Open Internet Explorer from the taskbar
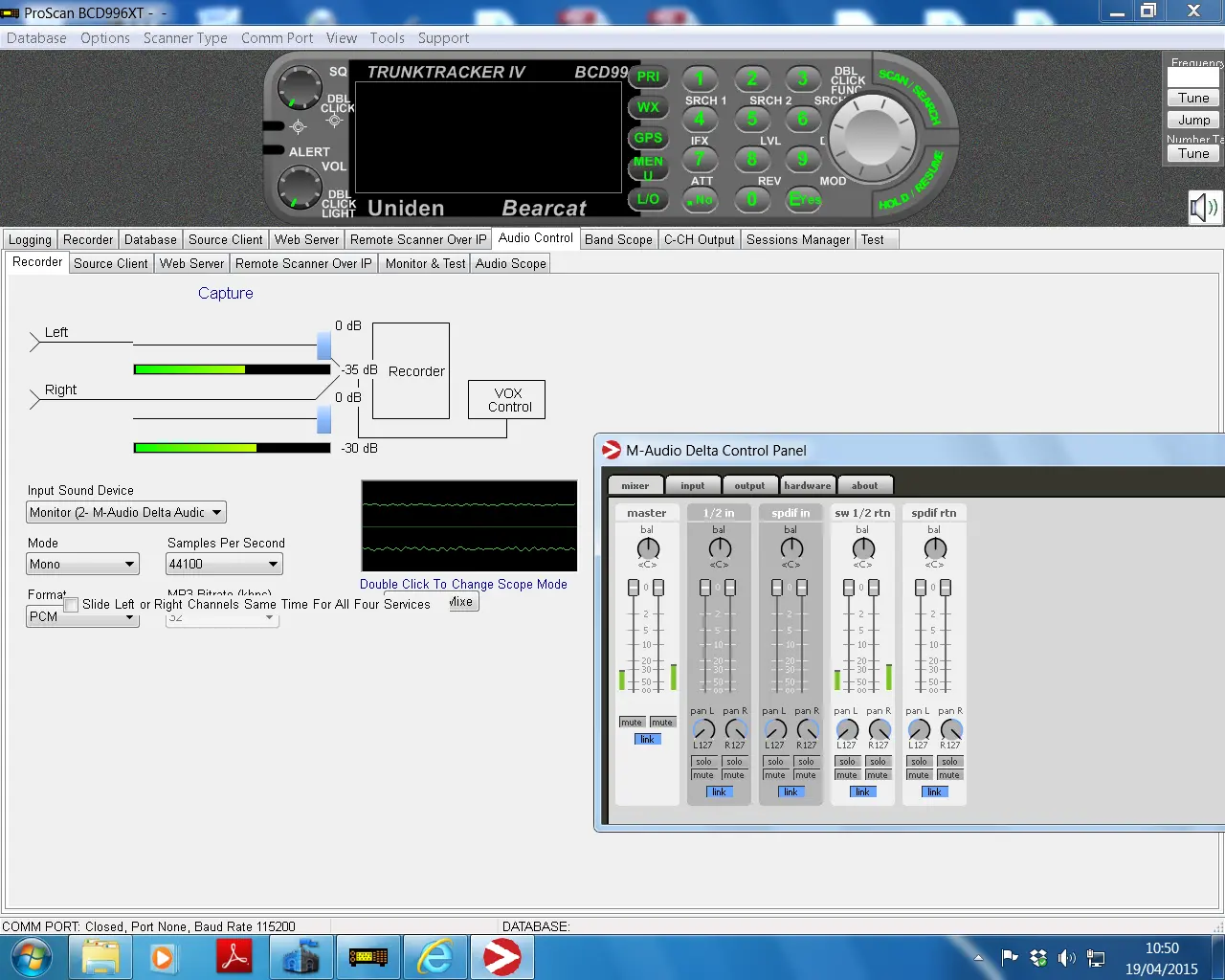The image size is (1225, 980). (435, 957)
